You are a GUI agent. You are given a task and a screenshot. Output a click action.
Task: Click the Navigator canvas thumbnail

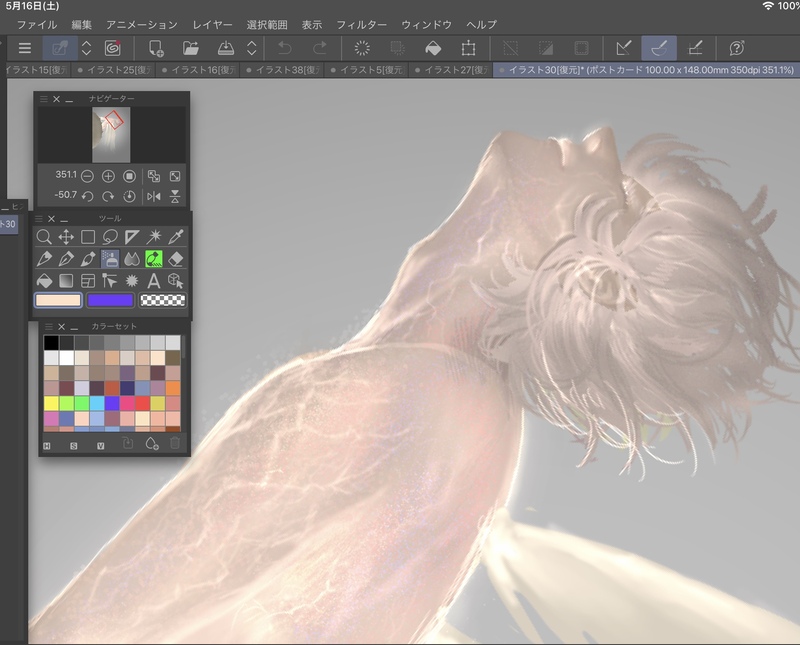pyautogui.click(x=111, y=135)
